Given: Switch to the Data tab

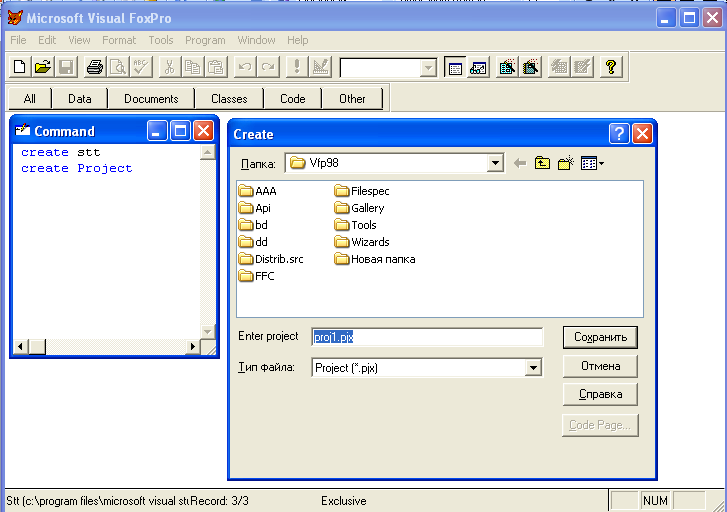Looking at the screenshot, I should (80, 99).
